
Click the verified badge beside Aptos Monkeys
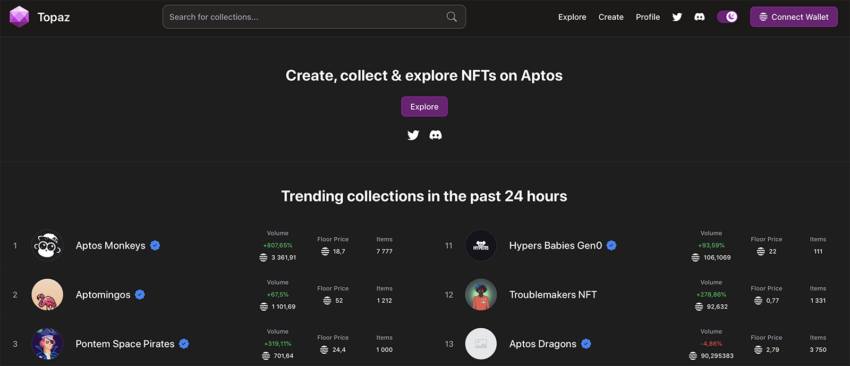[155, 246]
